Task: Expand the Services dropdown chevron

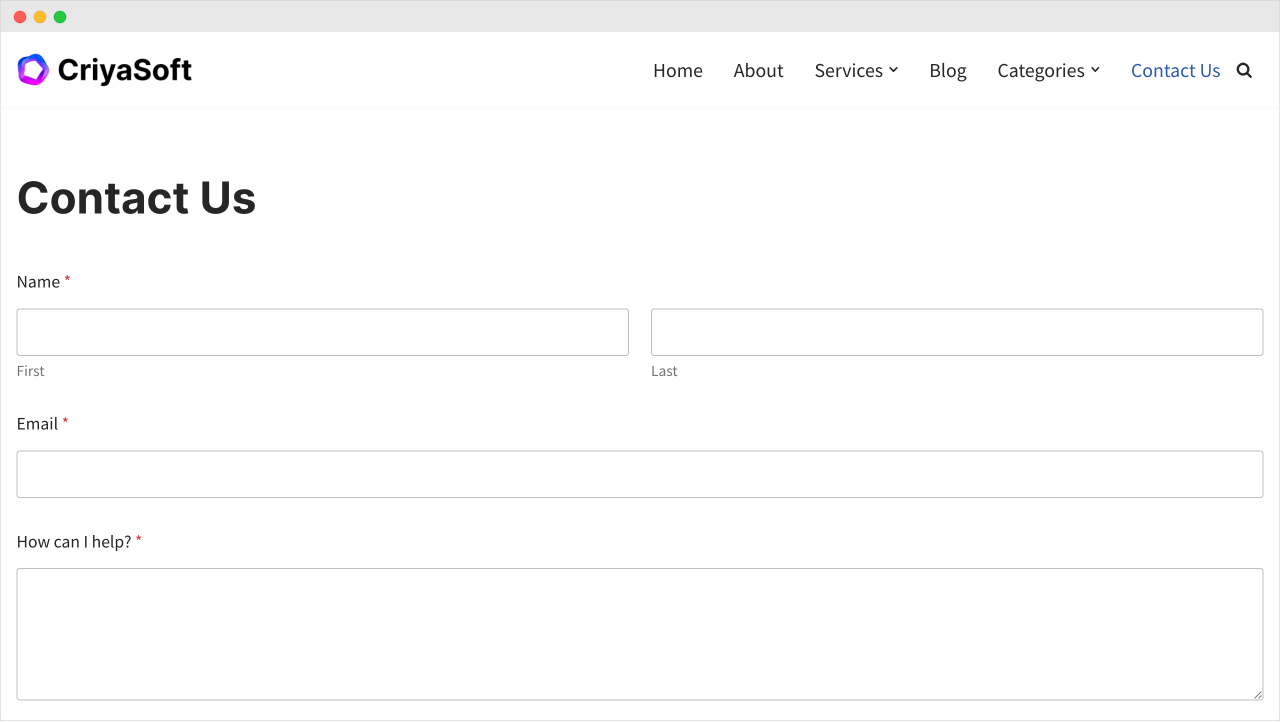Action: [894, 70]
